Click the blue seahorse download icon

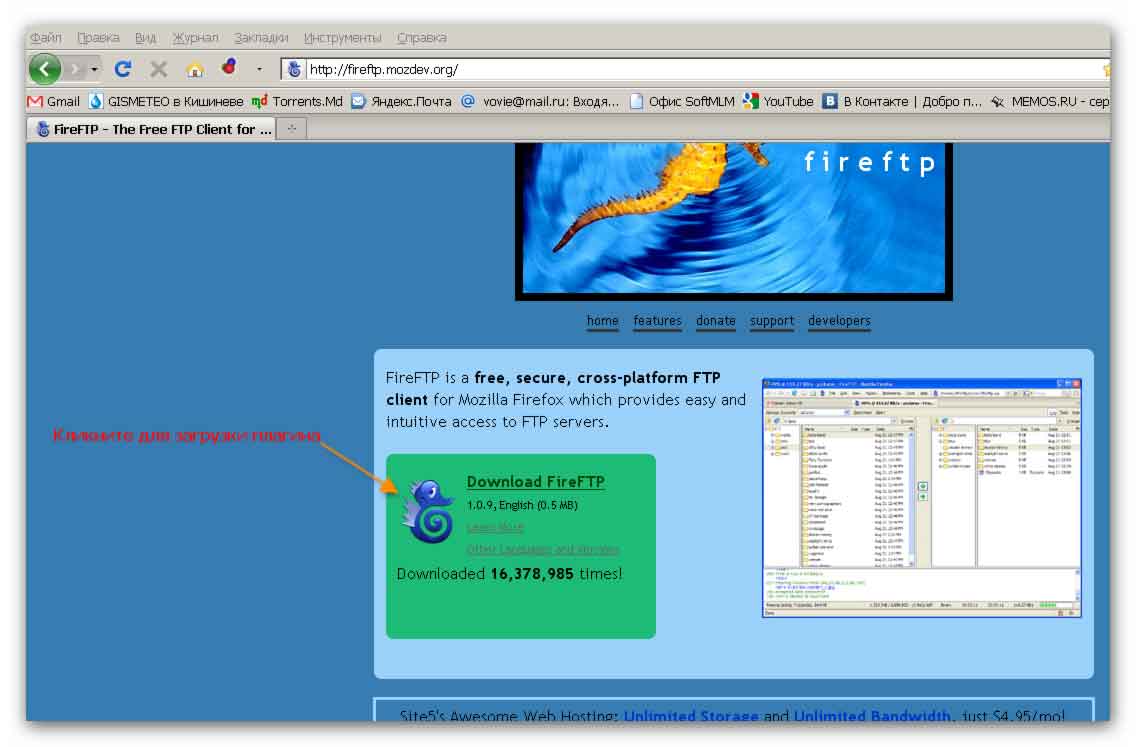tap(428, 512)
